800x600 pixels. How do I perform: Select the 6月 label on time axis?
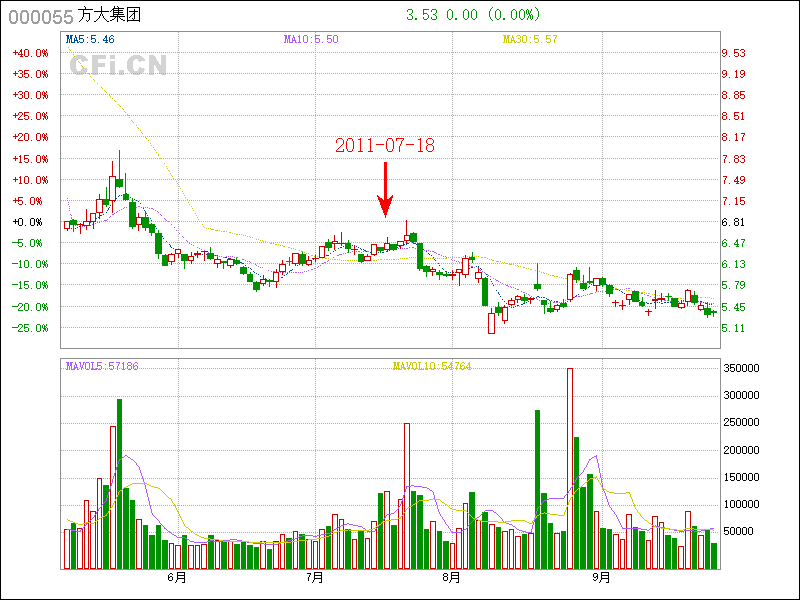pyautogui.click(x=177, y=578)
